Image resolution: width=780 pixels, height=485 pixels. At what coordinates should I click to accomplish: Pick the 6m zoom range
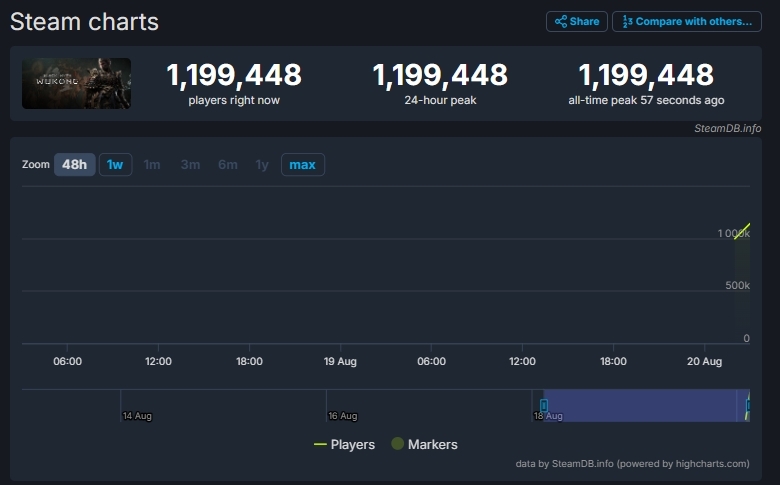pos(228,165)
